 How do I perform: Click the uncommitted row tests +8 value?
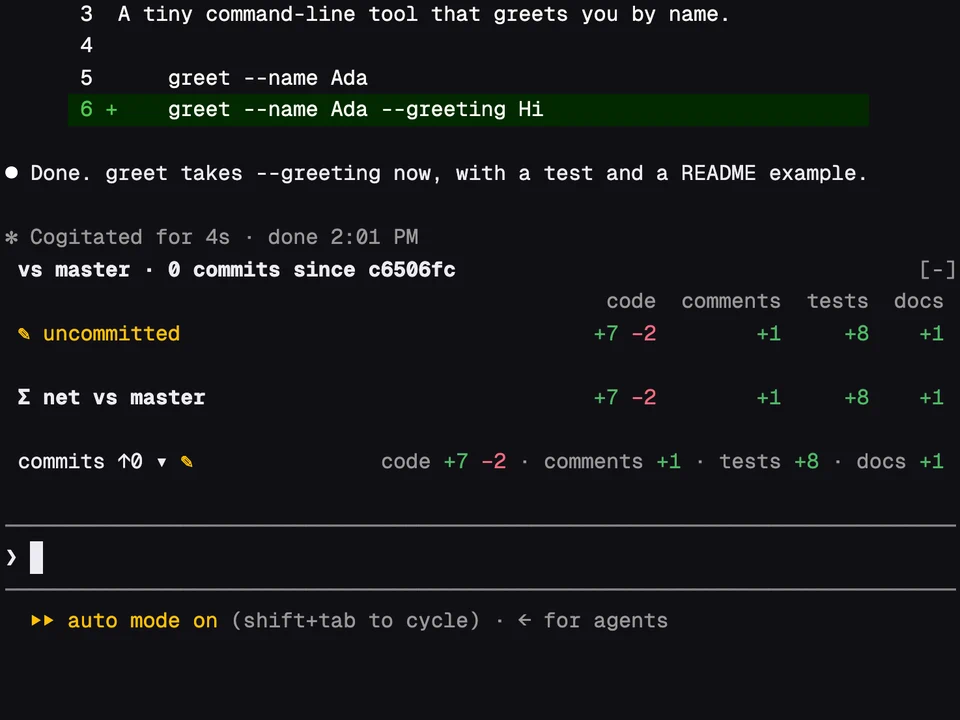coord(857,334)
